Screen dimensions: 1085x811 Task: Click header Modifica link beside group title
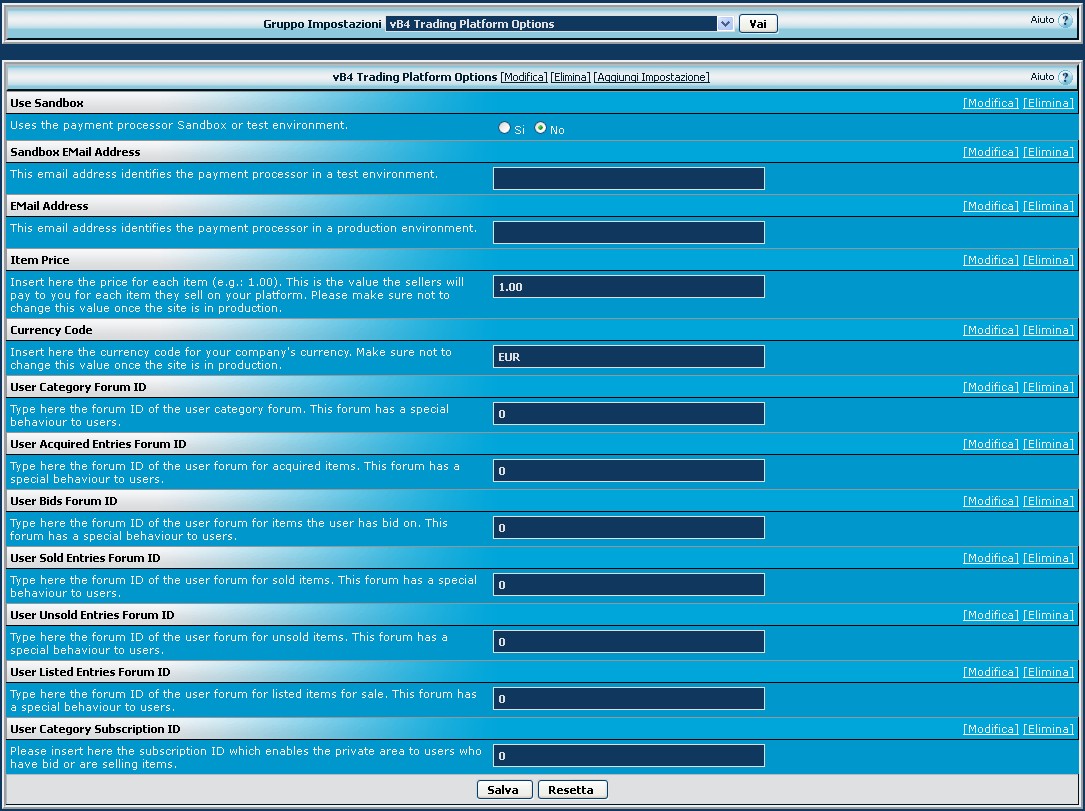coord(524,77)
